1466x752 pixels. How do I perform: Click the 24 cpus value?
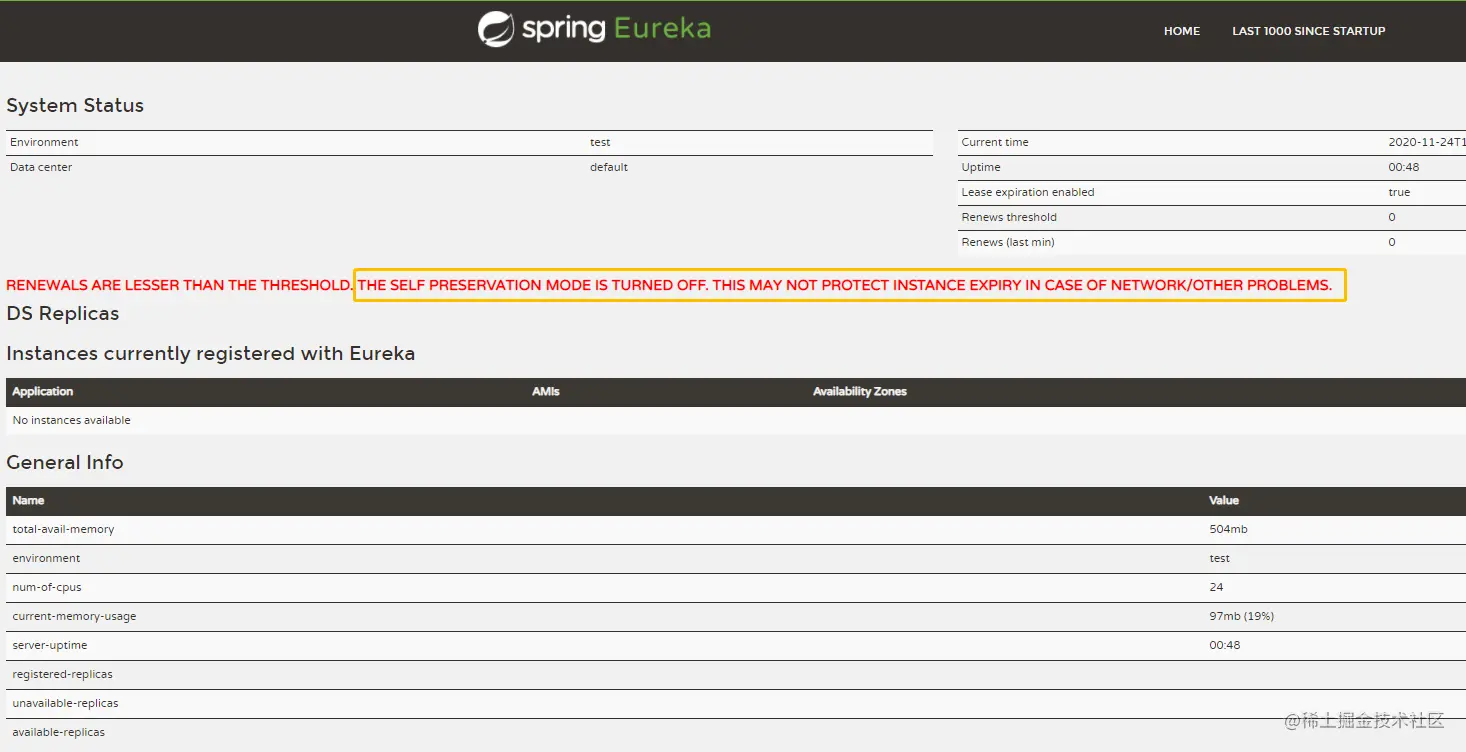[1216, 588]
